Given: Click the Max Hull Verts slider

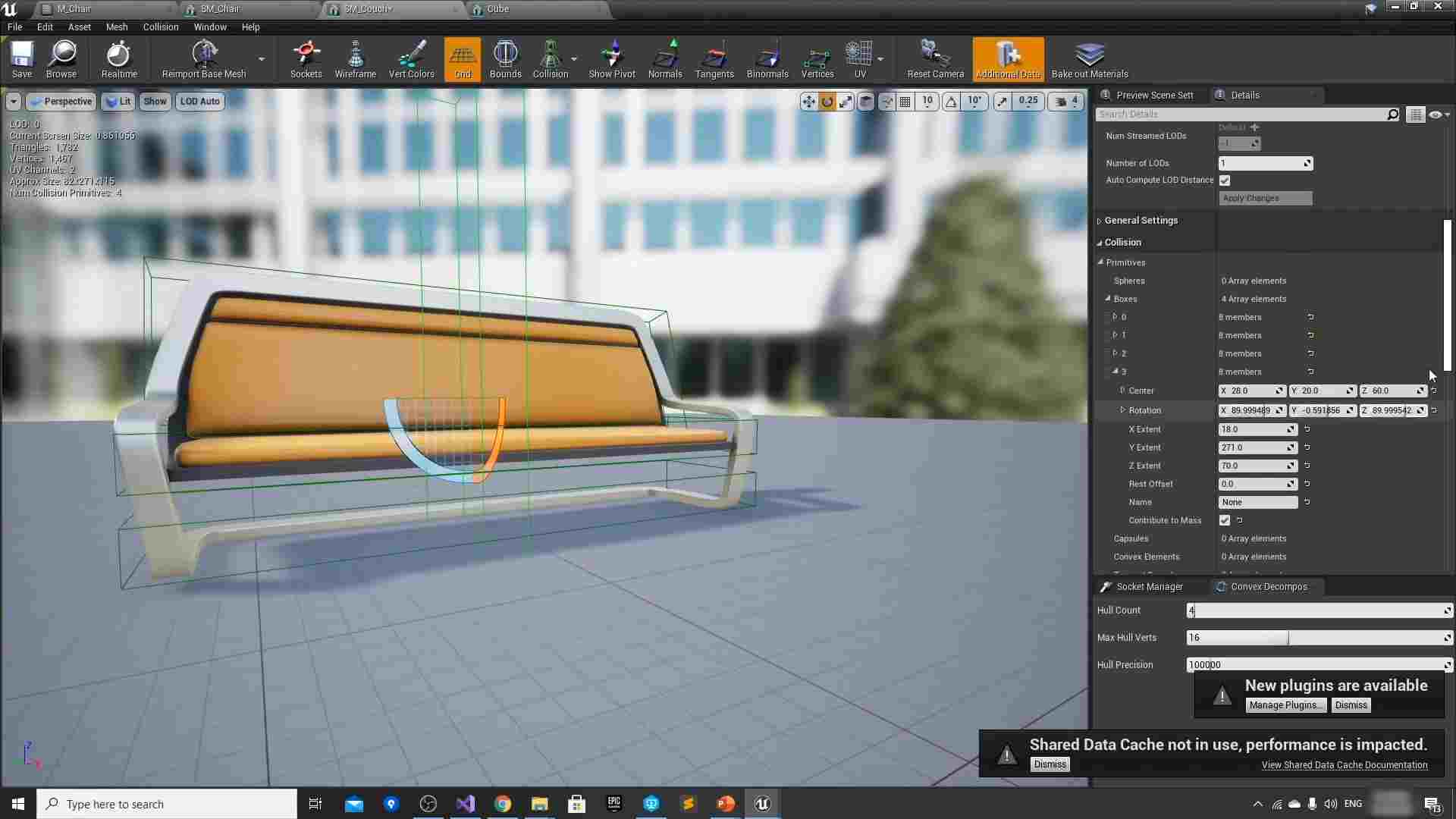Looking at the screenshot, I should (x=1317, y=638).
